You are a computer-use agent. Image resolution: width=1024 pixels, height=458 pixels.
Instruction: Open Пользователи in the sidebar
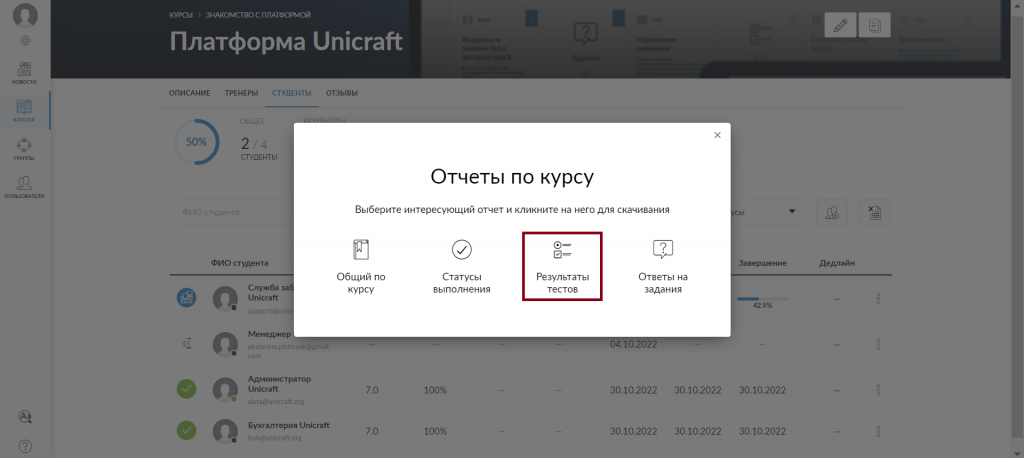pyautogui.click(x=24, y=186)
